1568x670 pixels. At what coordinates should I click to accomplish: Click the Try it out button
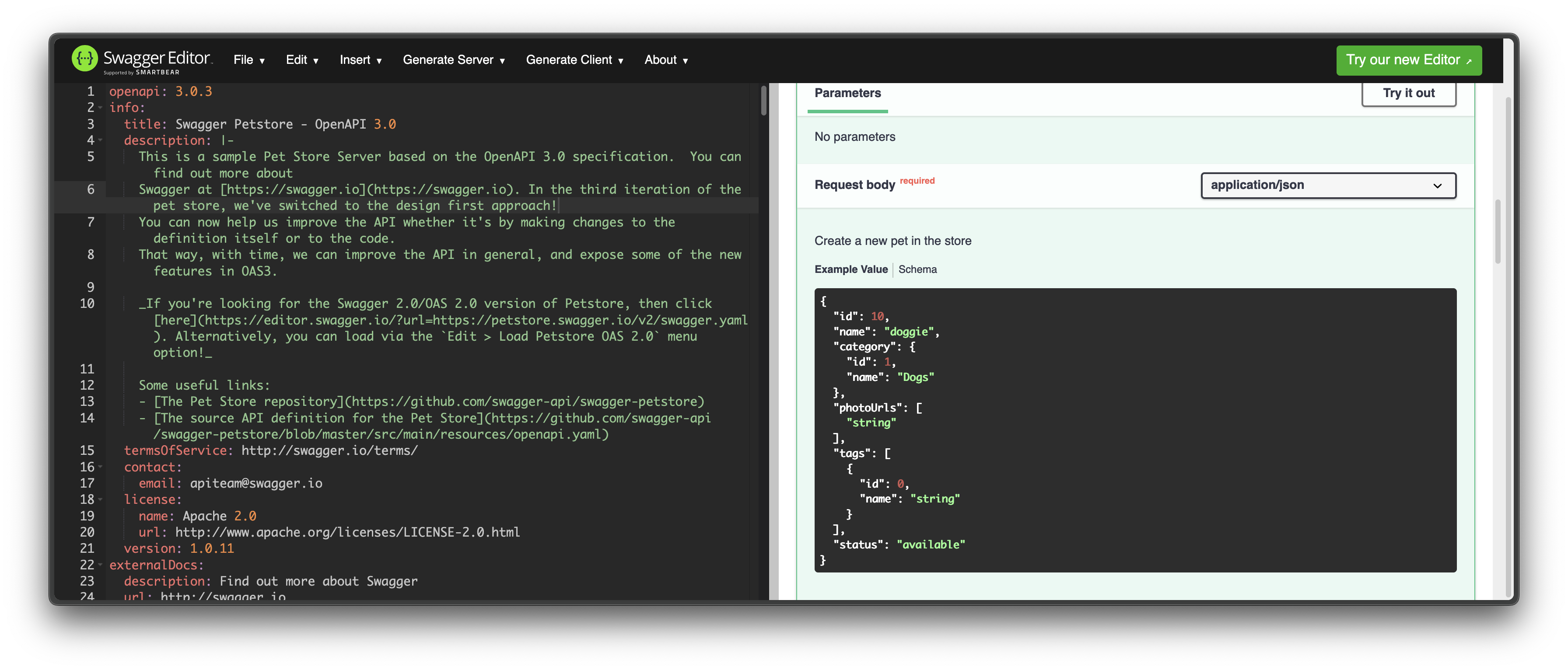click(1408, 93)
